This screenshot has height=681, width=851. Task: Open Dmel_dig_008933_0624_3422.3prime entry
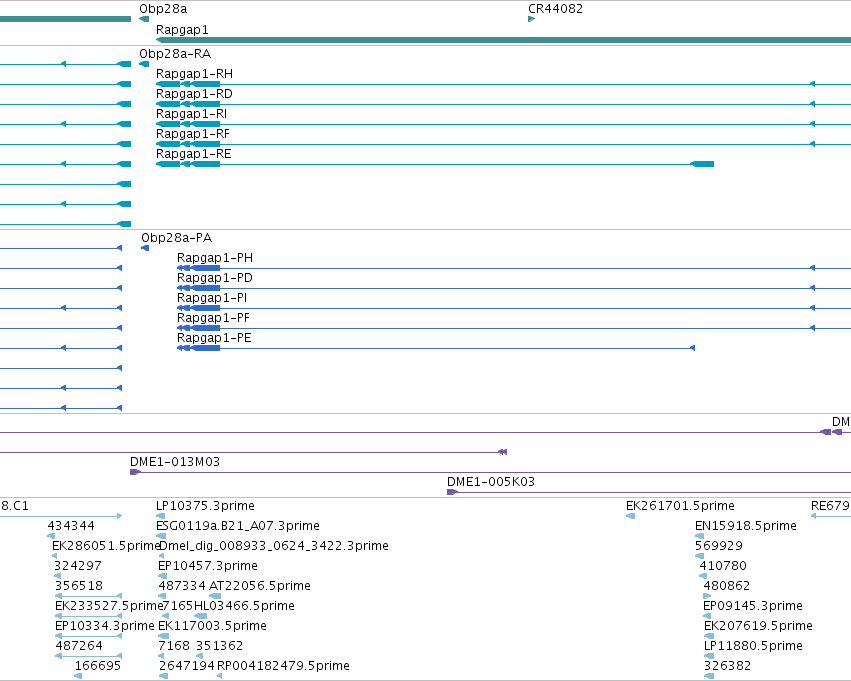pyautogui.click(x=274, y=546)
